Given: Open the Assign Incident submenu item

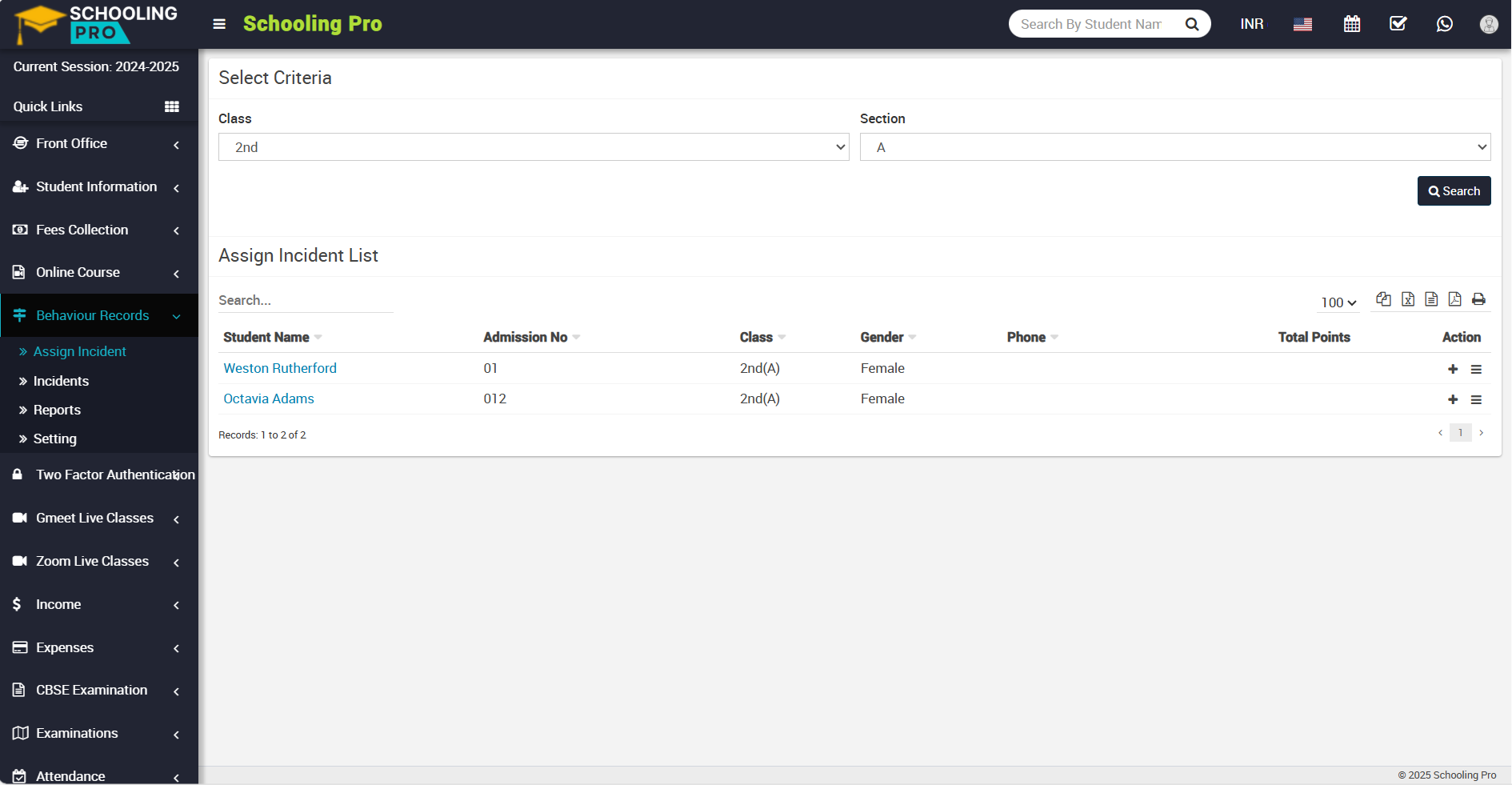Looking at the screenshot, I should (x=79, y=351).
